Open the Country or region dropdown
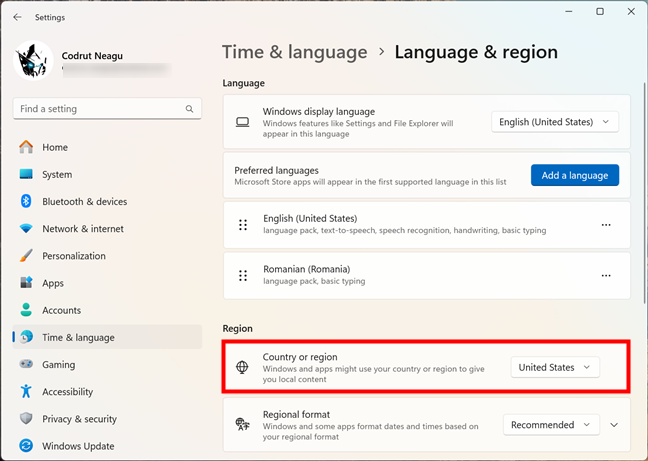 [x=555, y=367]
